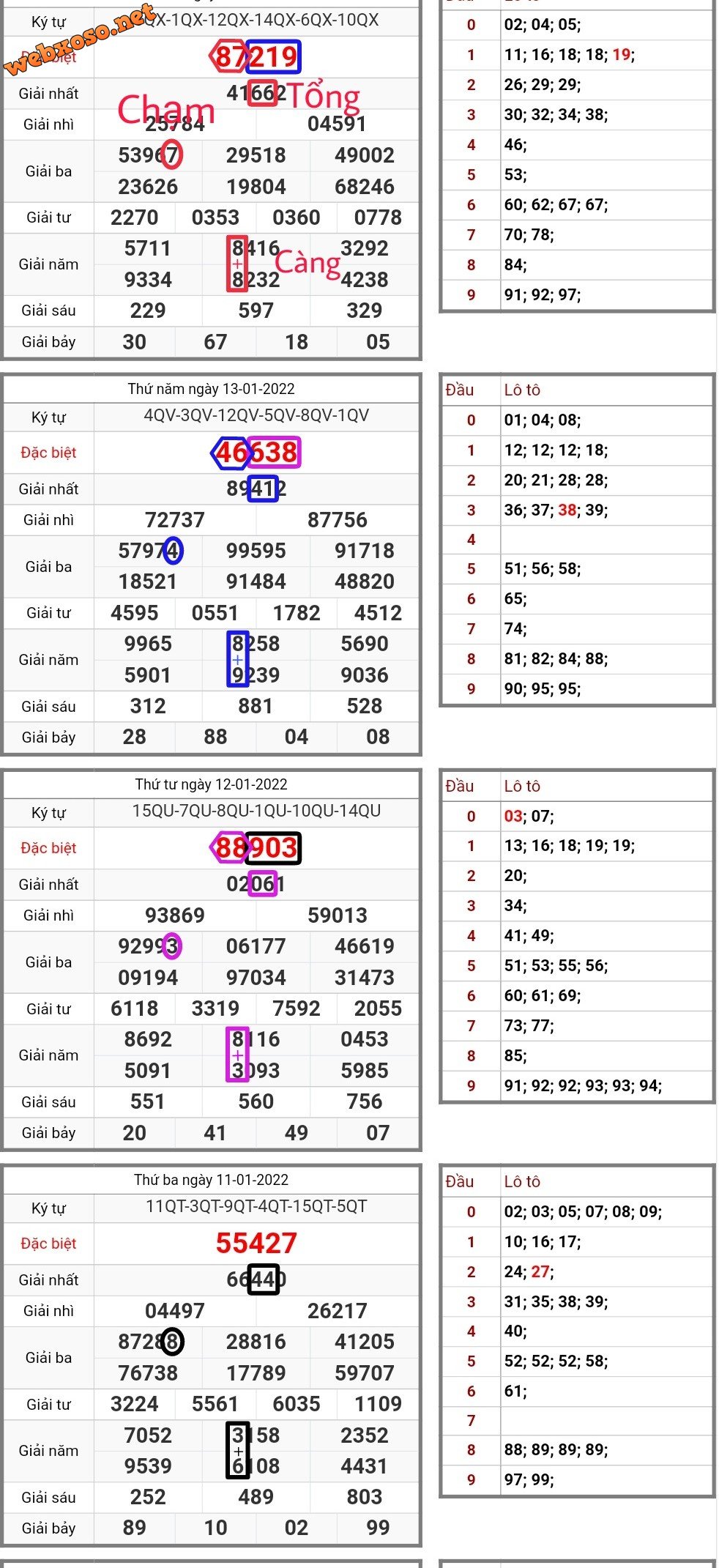
Task: Select the date header 'Thứ tư ngày 12-01-2022'
Action: (212, 784)
